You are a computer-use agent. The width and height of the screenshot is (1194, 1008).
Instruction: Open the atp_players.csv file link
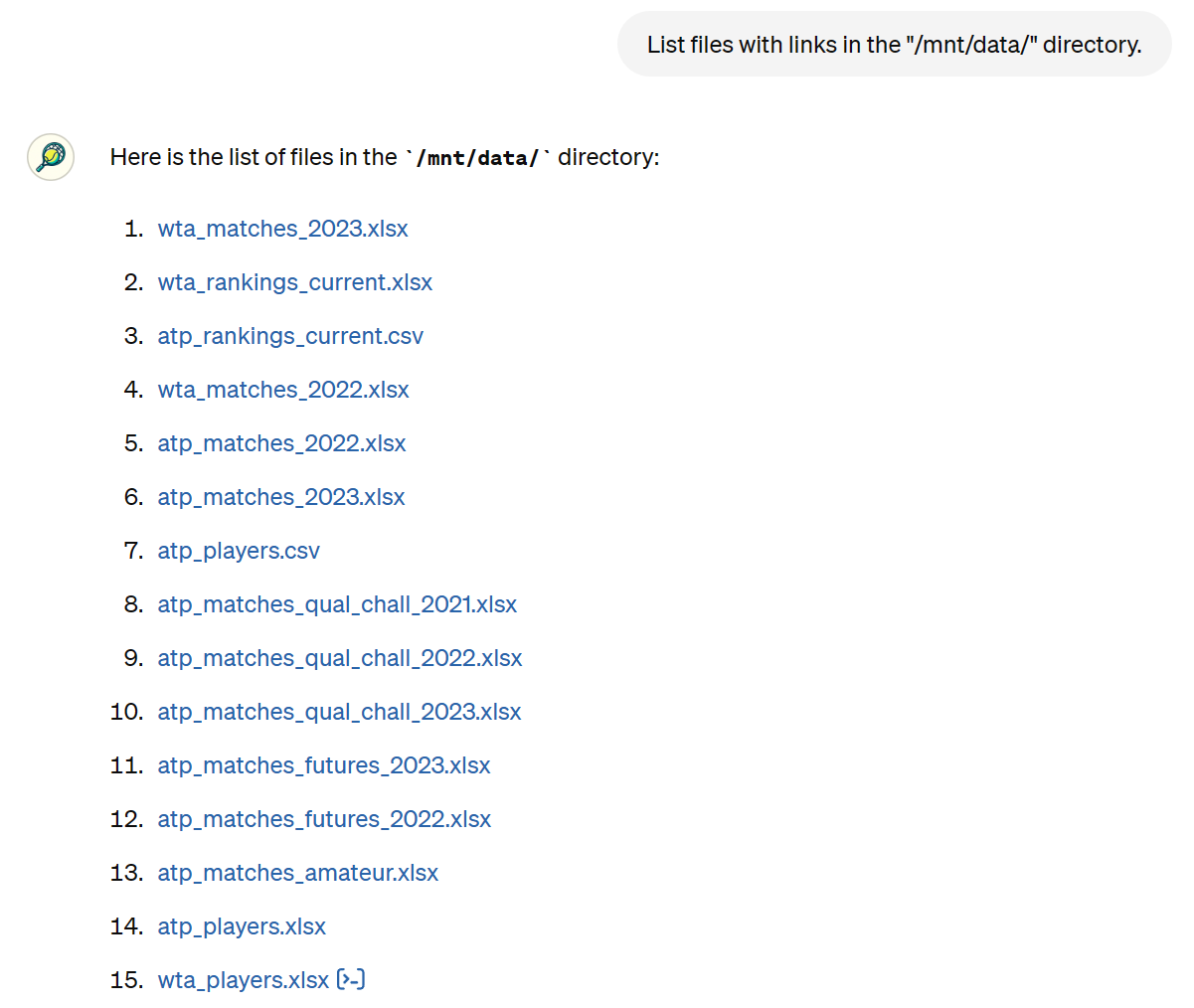(239, 551)
